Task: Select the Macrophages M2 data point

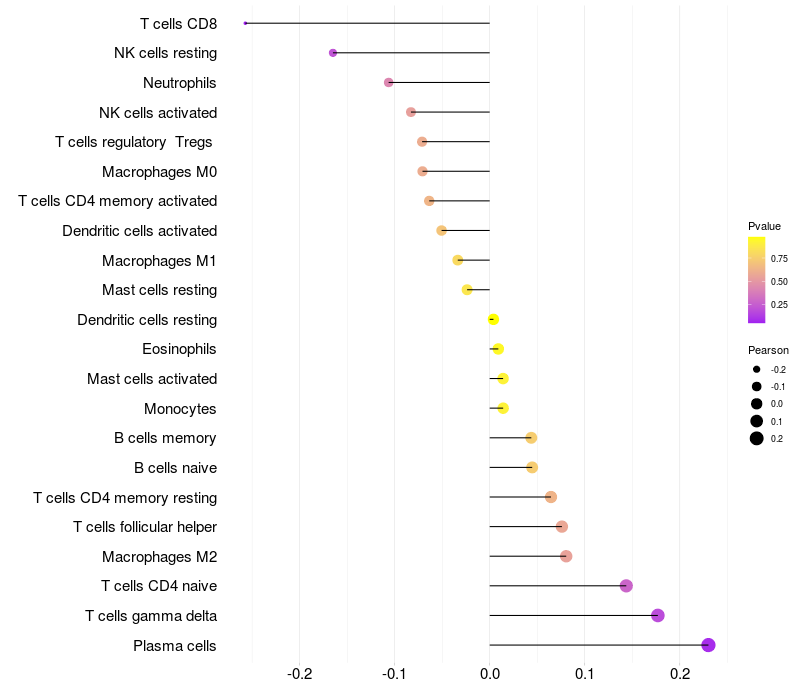Action: (566, 556)
